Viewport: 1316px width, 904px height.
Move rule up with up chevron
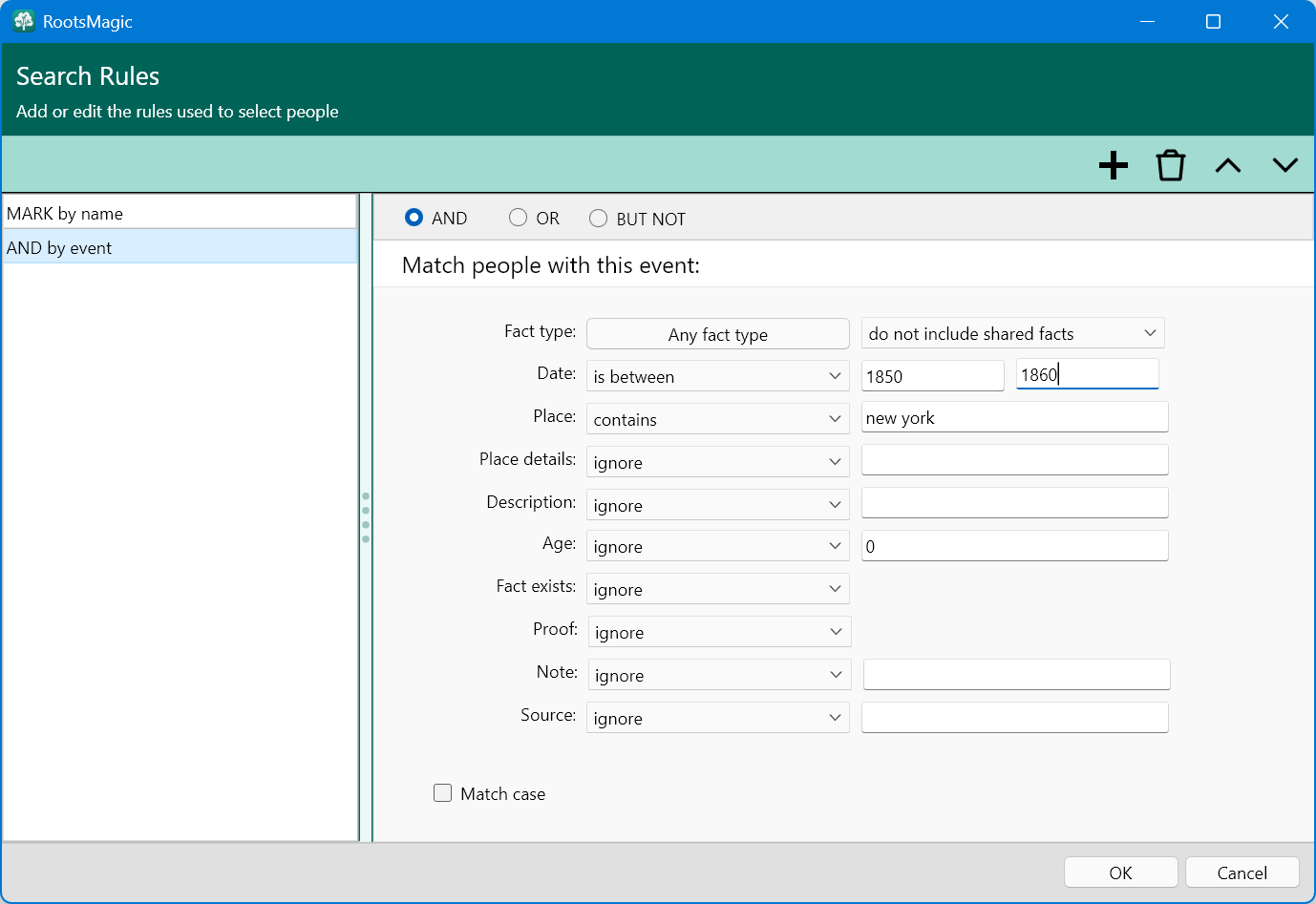click(x=1227, y=165)
